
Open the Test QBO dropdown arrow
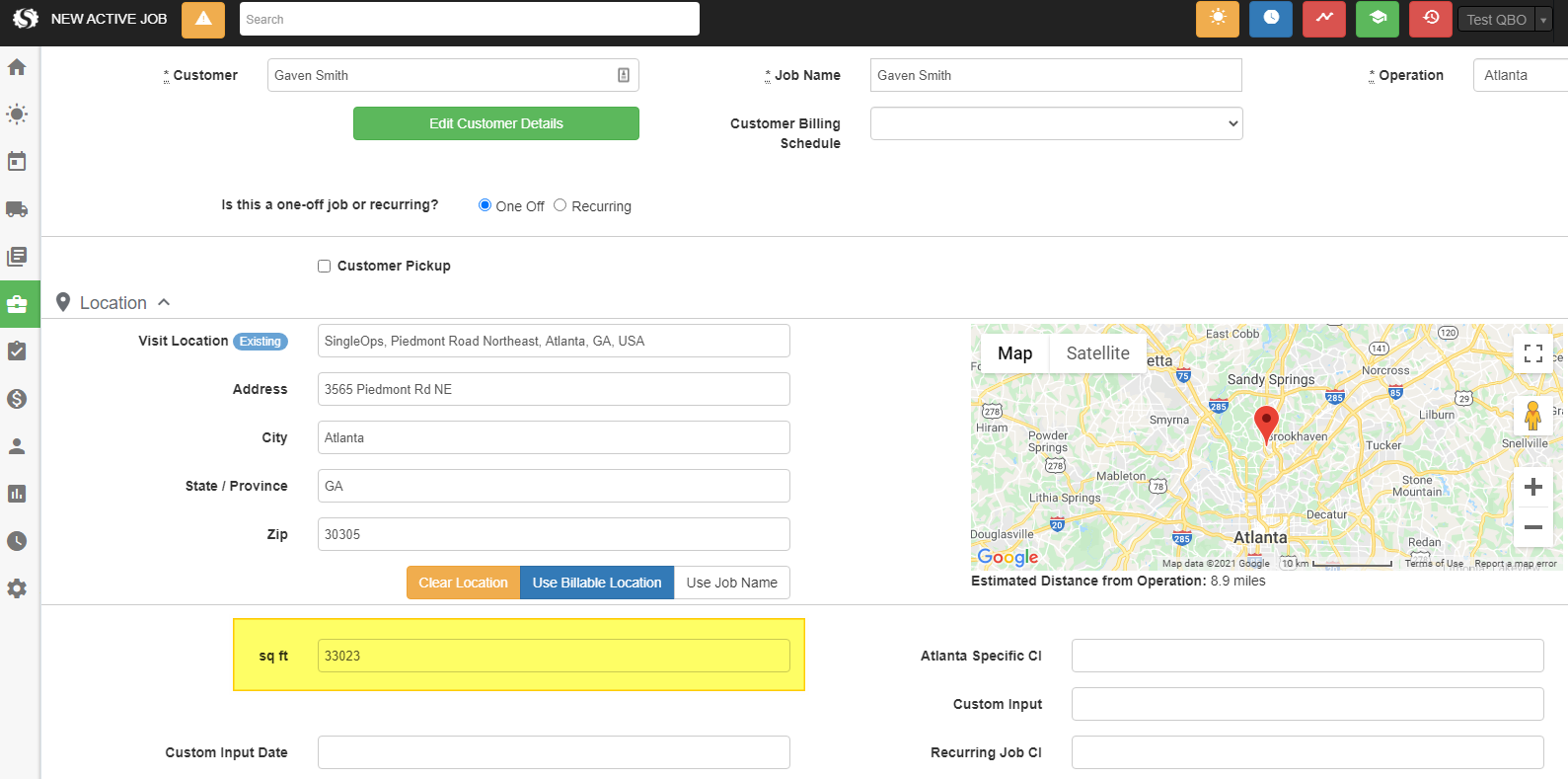pyautogui.click(x=1544, y=20)
